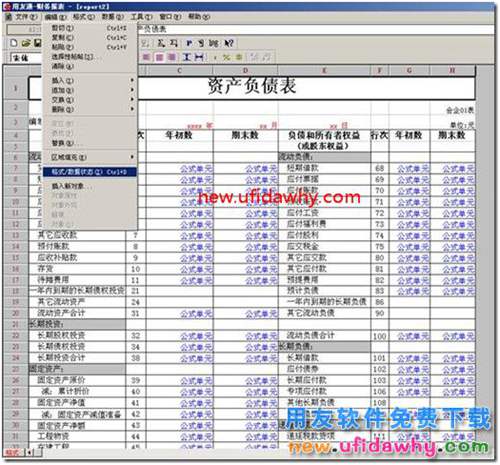Click the 期末数 header in column D

point(245,135)
